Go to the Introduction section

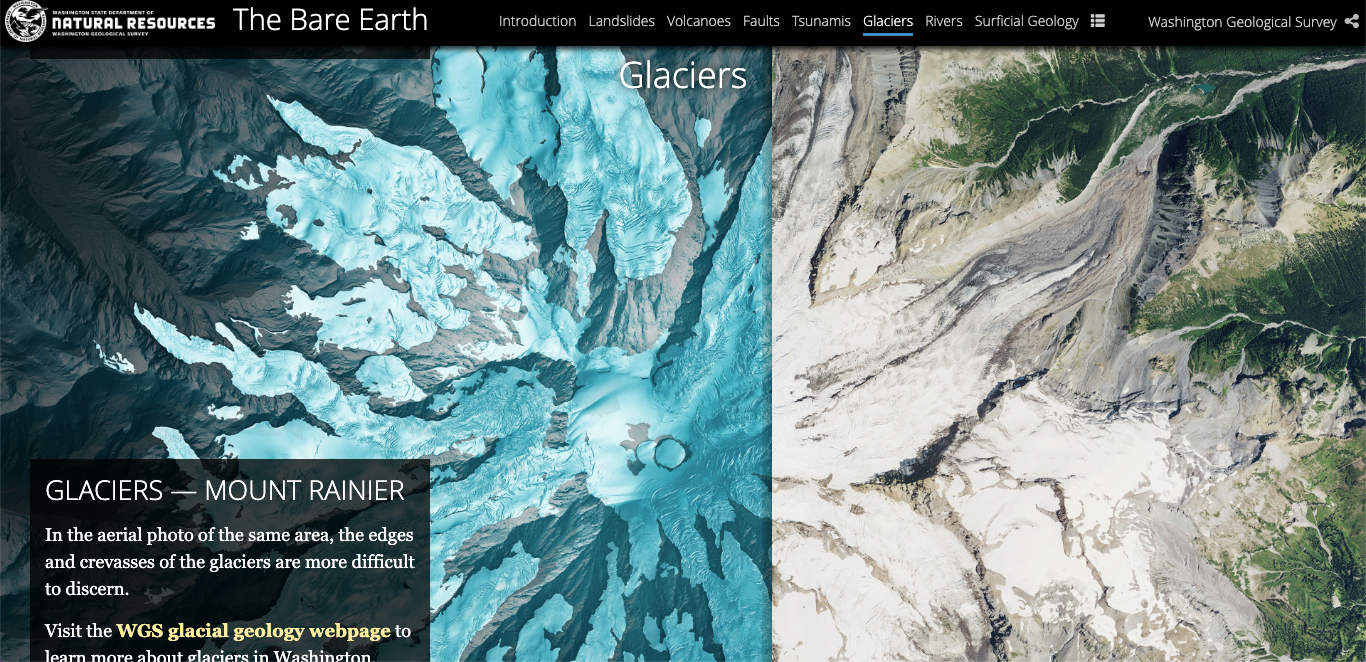coord(537,21)
